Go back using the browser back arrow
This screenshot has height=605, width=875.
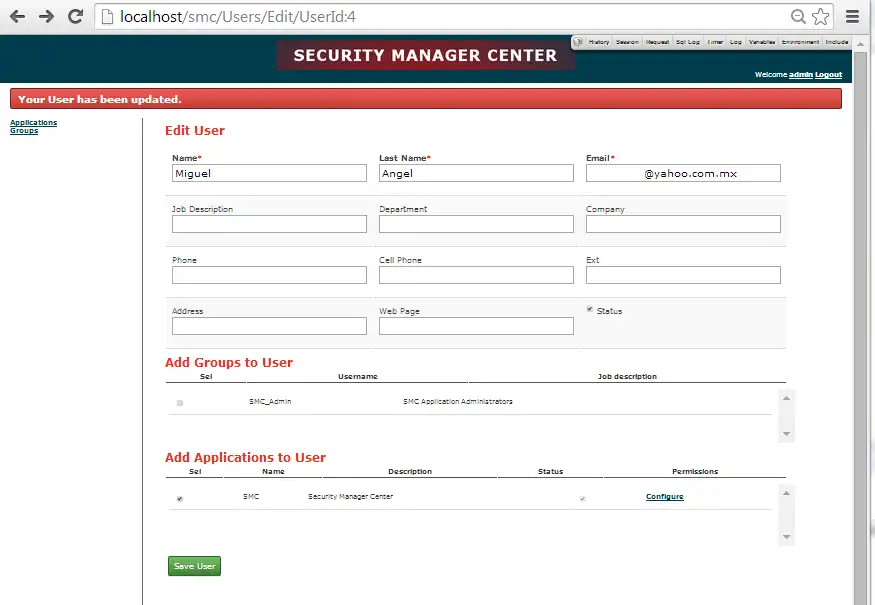18,17
